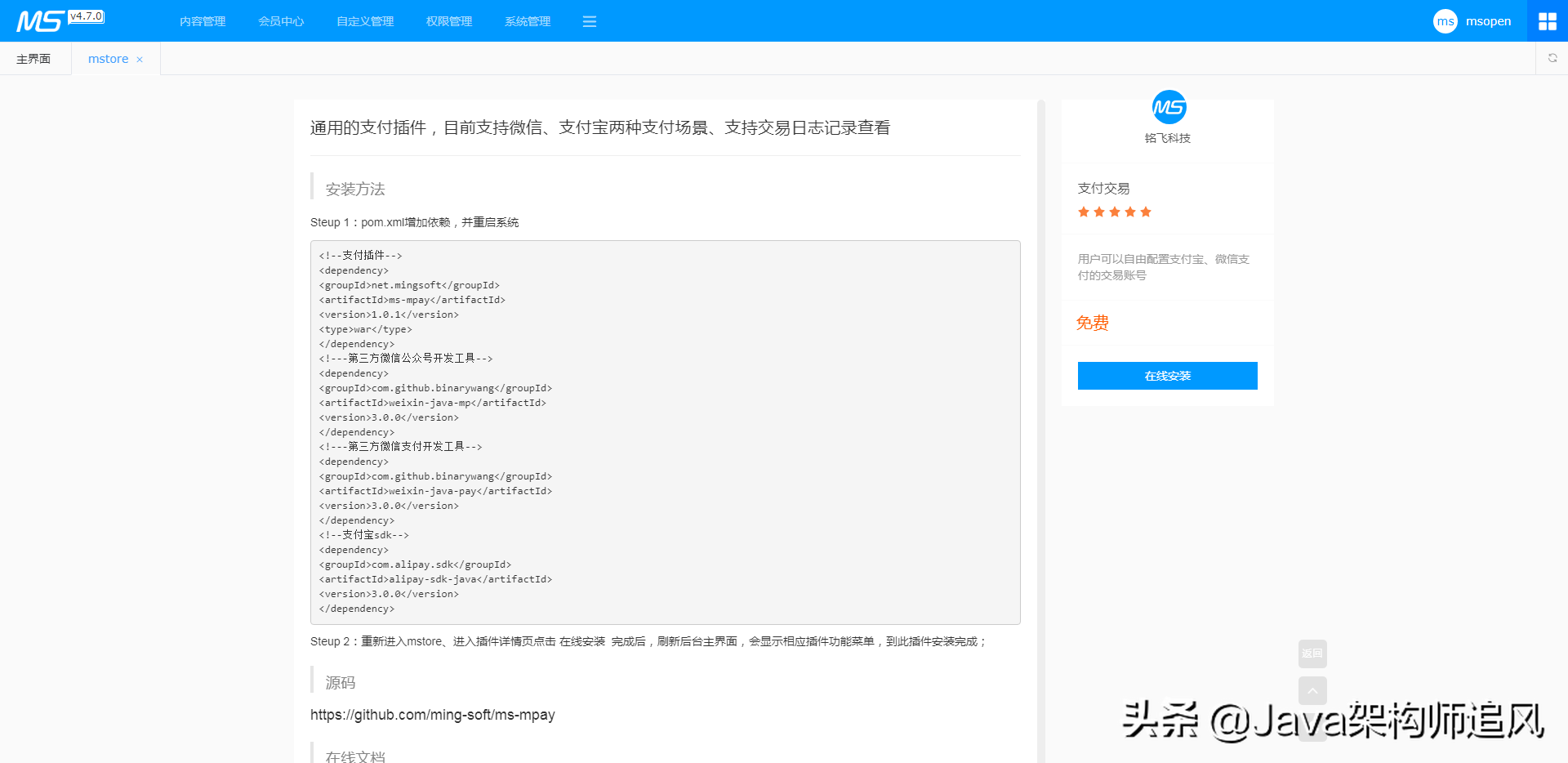Open the 权限管理 menu

click(x=448, y=21)
